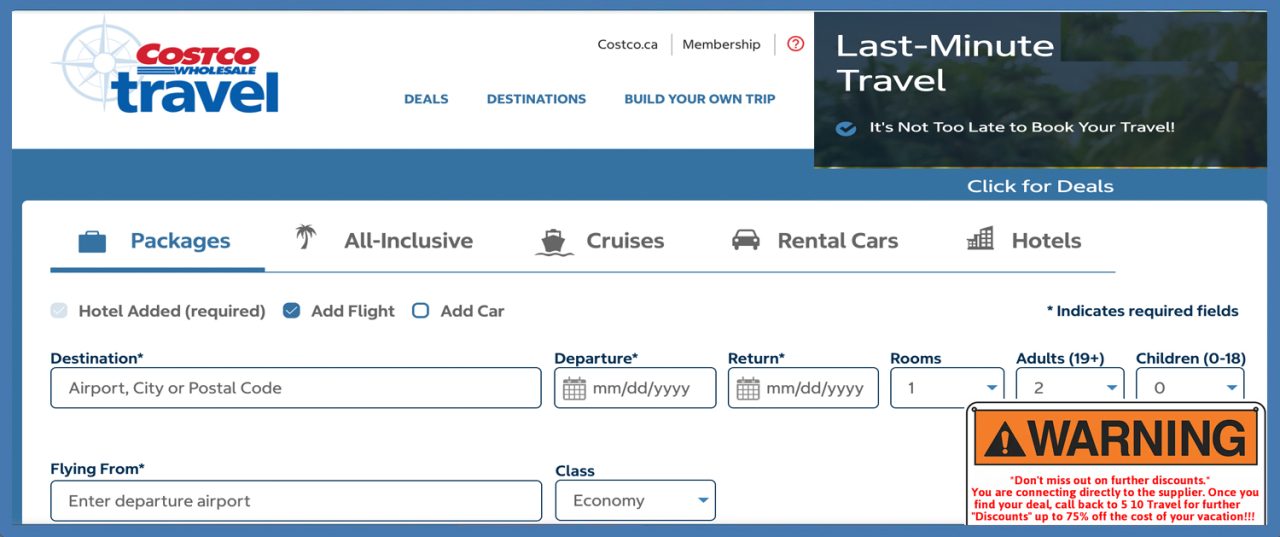Open the red question mark help icon
The height and width of the screenshot is (537, 1280).
pos(795,44)
